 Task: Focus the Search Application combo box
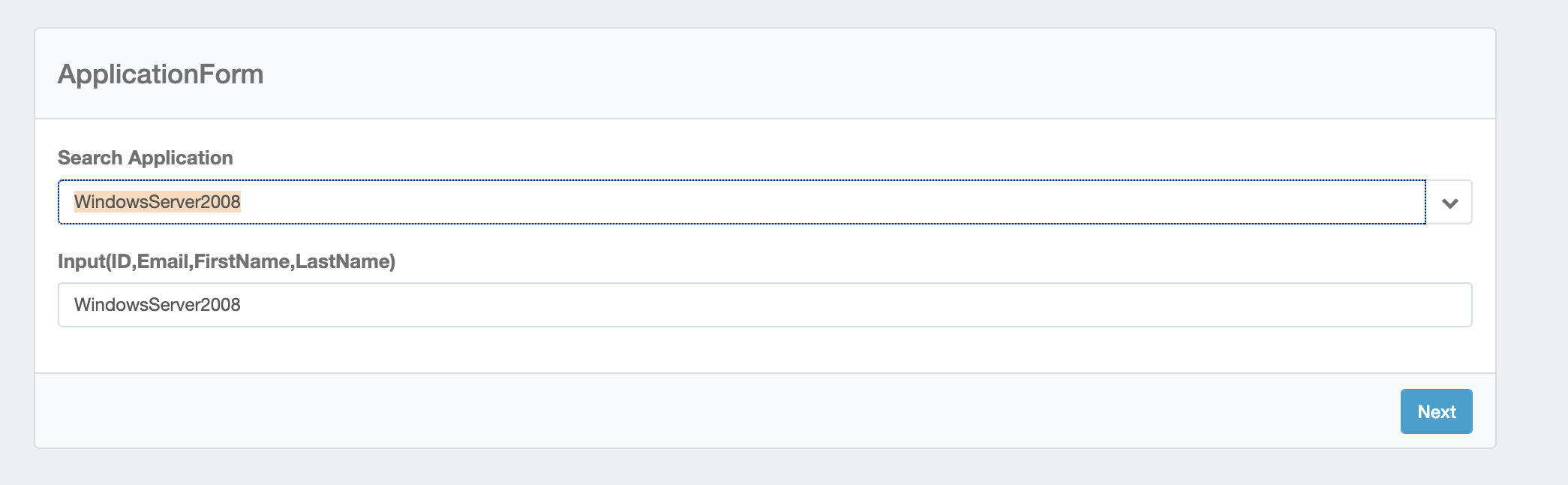coord(741,202)
